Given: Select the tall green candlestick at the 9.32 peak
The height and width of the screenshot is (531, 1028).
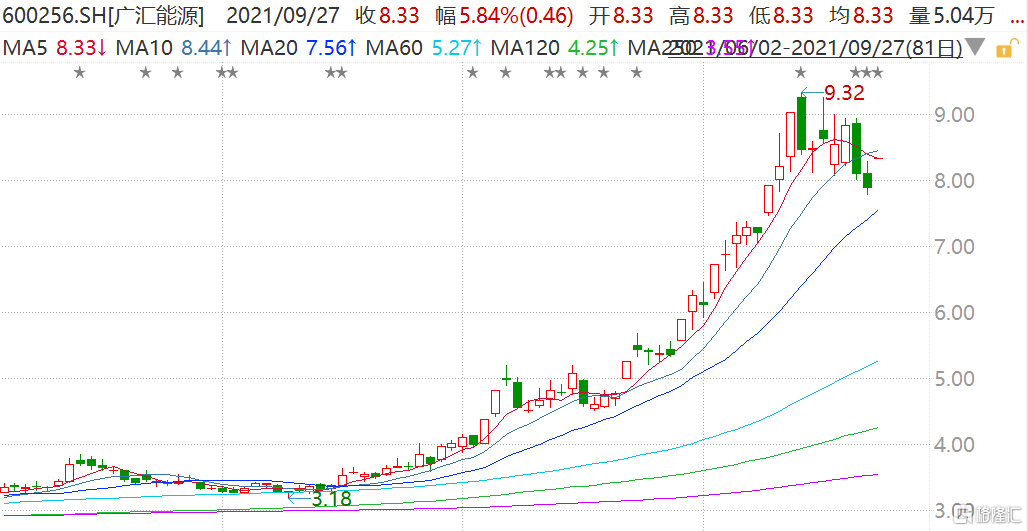Looking at the screenshot, I should [x=801, y=123].
